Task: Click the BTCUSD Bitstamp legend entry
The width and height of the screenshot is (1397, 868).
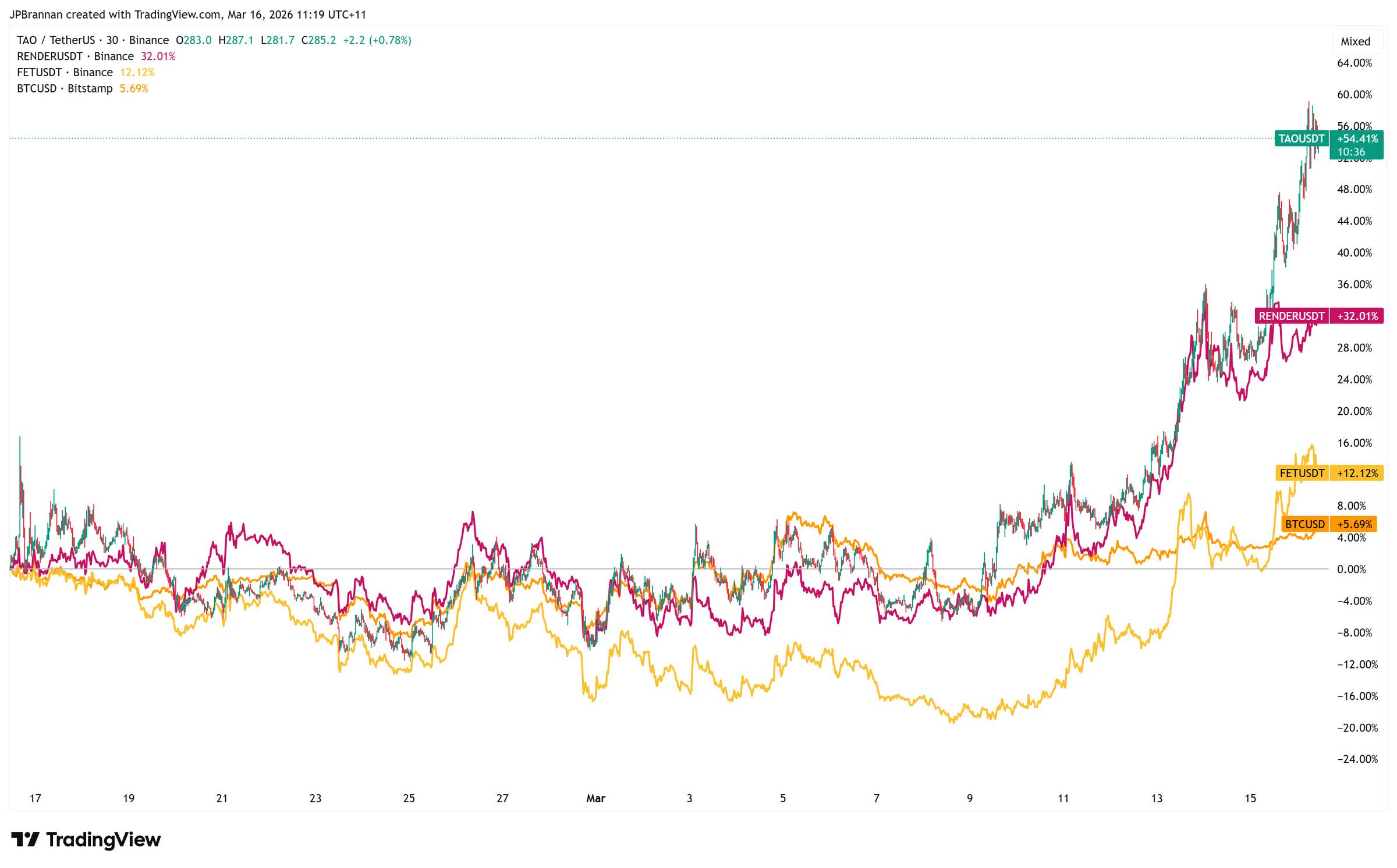Action: coord(65,88)
